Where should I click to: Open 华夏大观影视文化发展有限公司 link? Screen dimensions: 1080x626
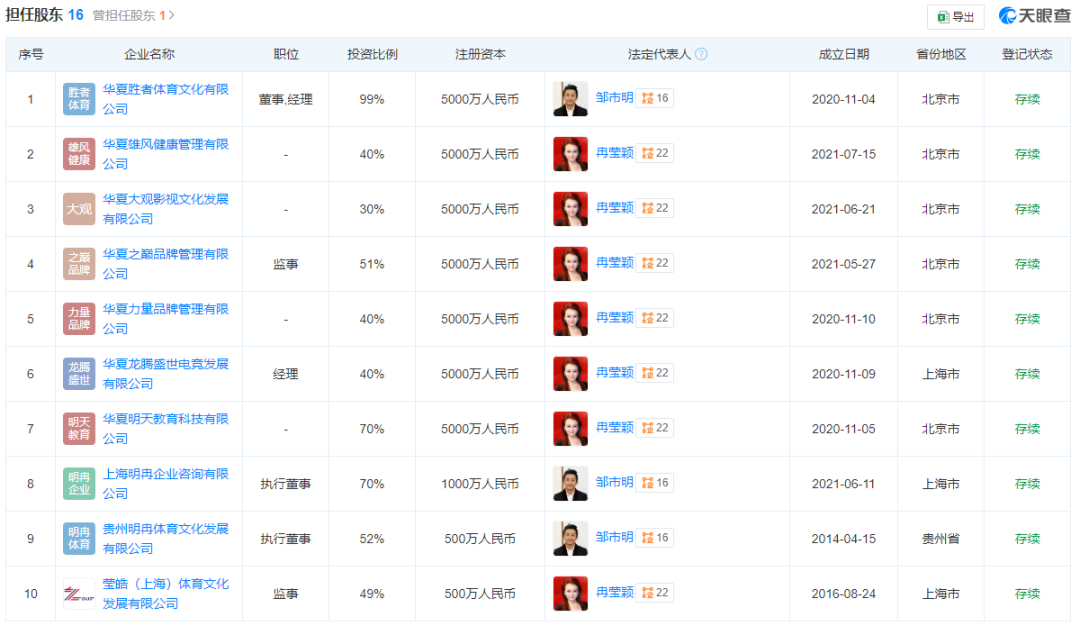(x=165, y=209)
